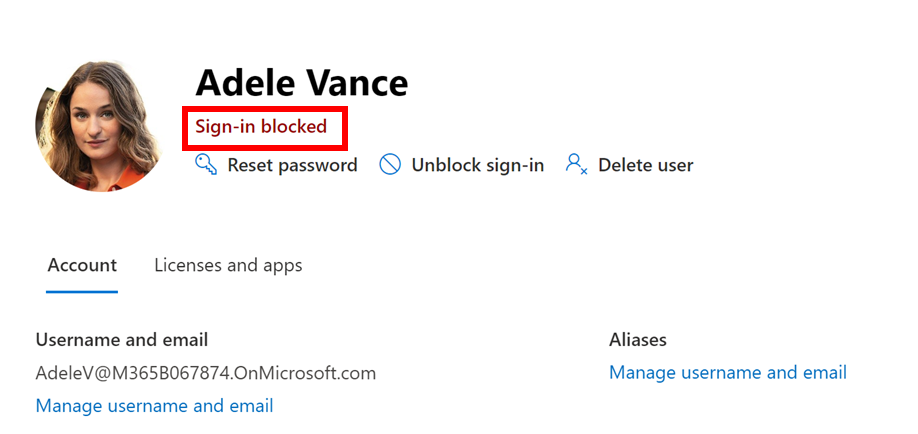
Task: Click the red Sign-in blocked status text
Action: point(261,127)
